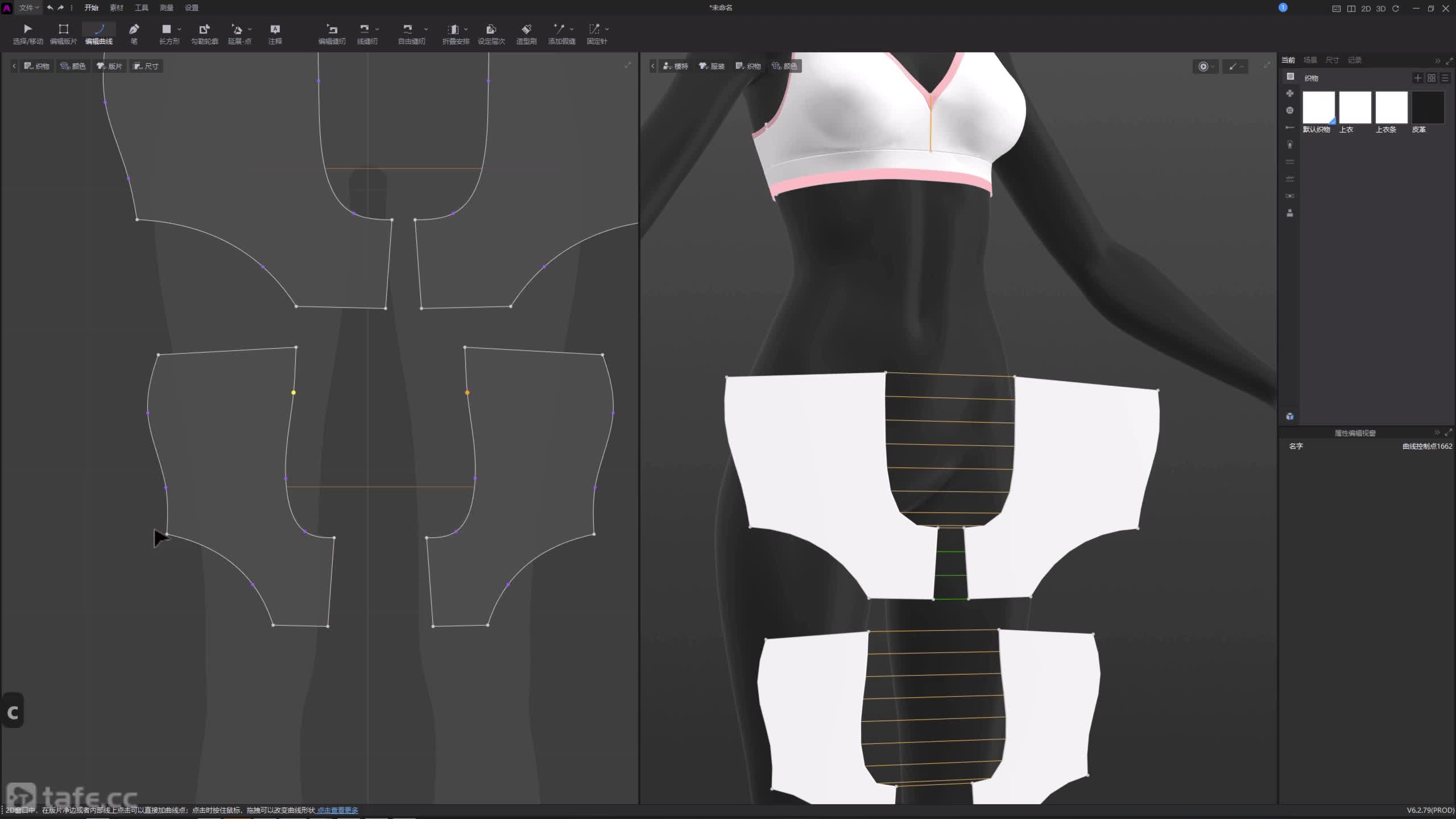The image size is (1456, 819).
Task: Switch to split 2D/3D layout icon
Action: point(1351,9)
